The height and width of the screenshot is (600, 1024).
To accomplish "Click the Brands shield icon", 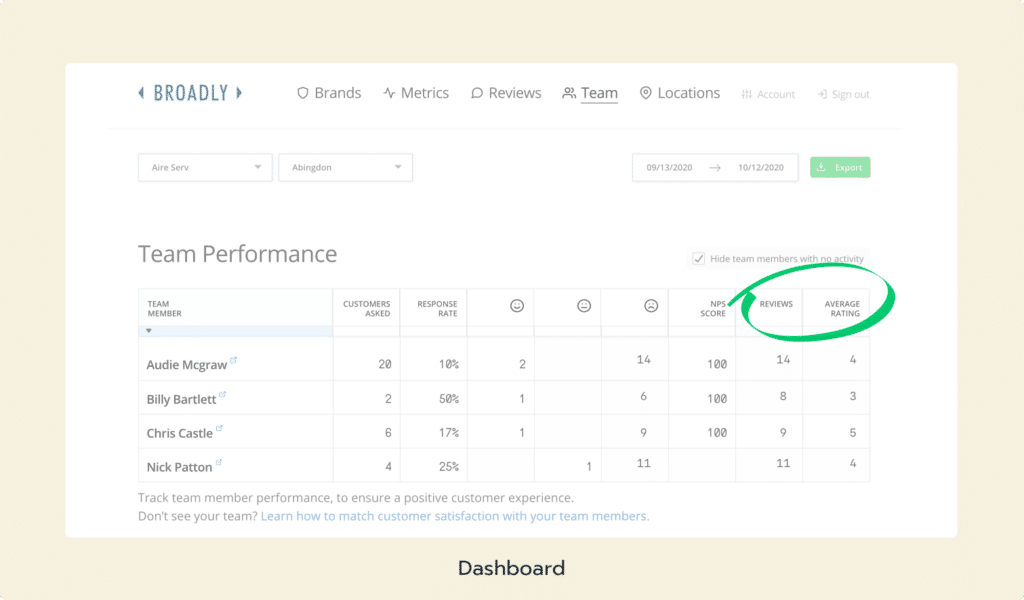I will pos(302,93).
